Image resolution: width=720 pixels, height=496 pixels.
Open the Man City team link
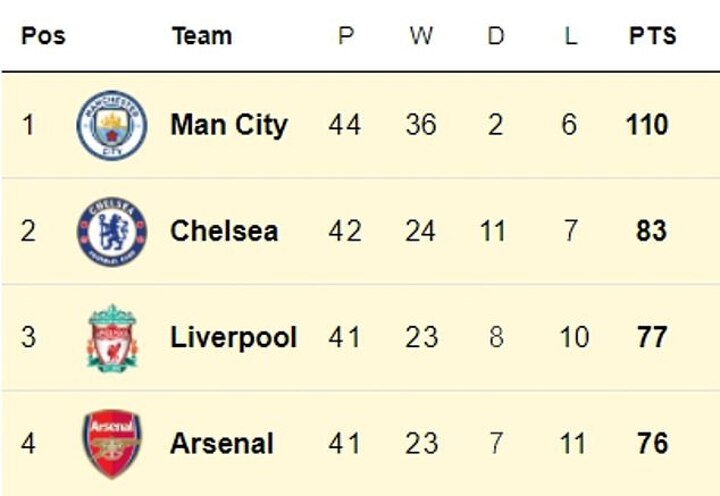point(229,125)
